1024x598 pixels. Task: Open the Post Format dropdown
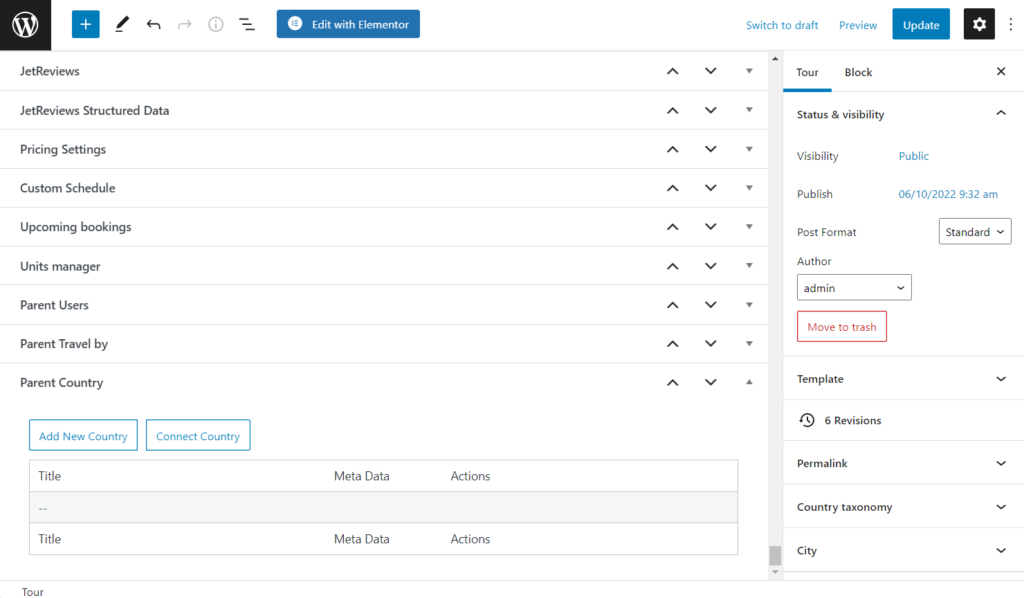pos(975,232)
